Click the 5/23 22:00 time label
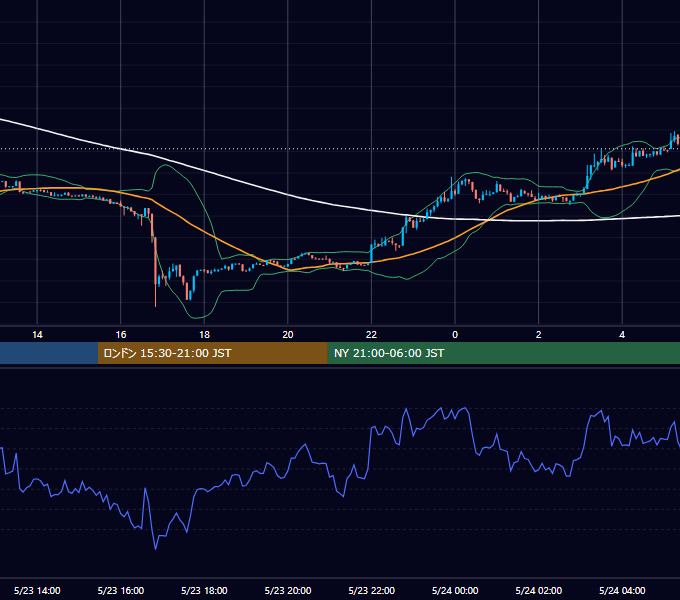Viewport: 680px width, 600px height. [372, 590]
